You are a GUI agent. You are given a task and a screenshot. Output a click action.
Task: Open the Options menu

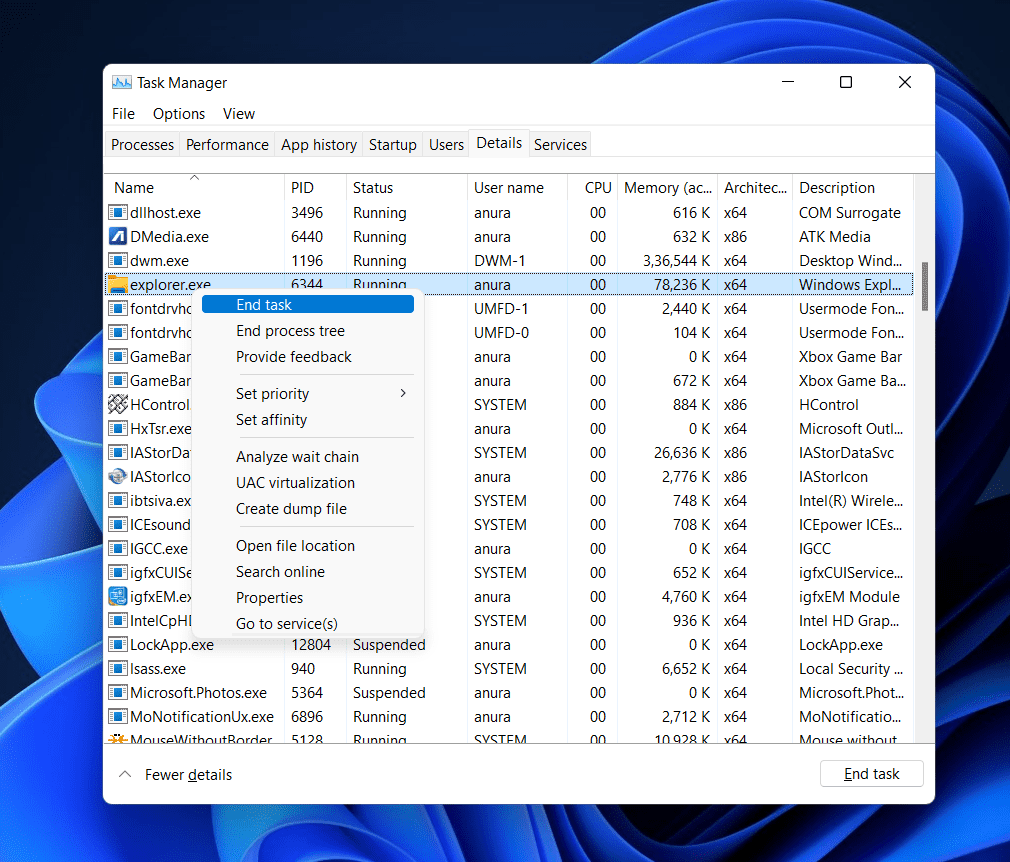(179, 114)
